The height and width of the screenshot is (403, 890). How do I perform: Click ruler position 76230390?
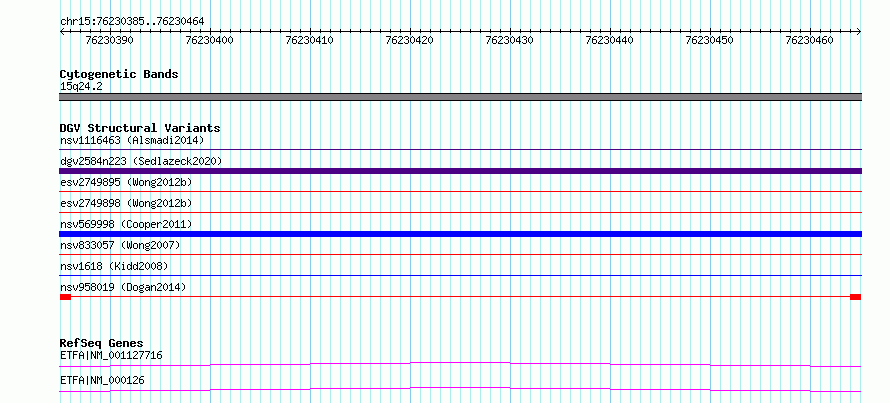110,40
